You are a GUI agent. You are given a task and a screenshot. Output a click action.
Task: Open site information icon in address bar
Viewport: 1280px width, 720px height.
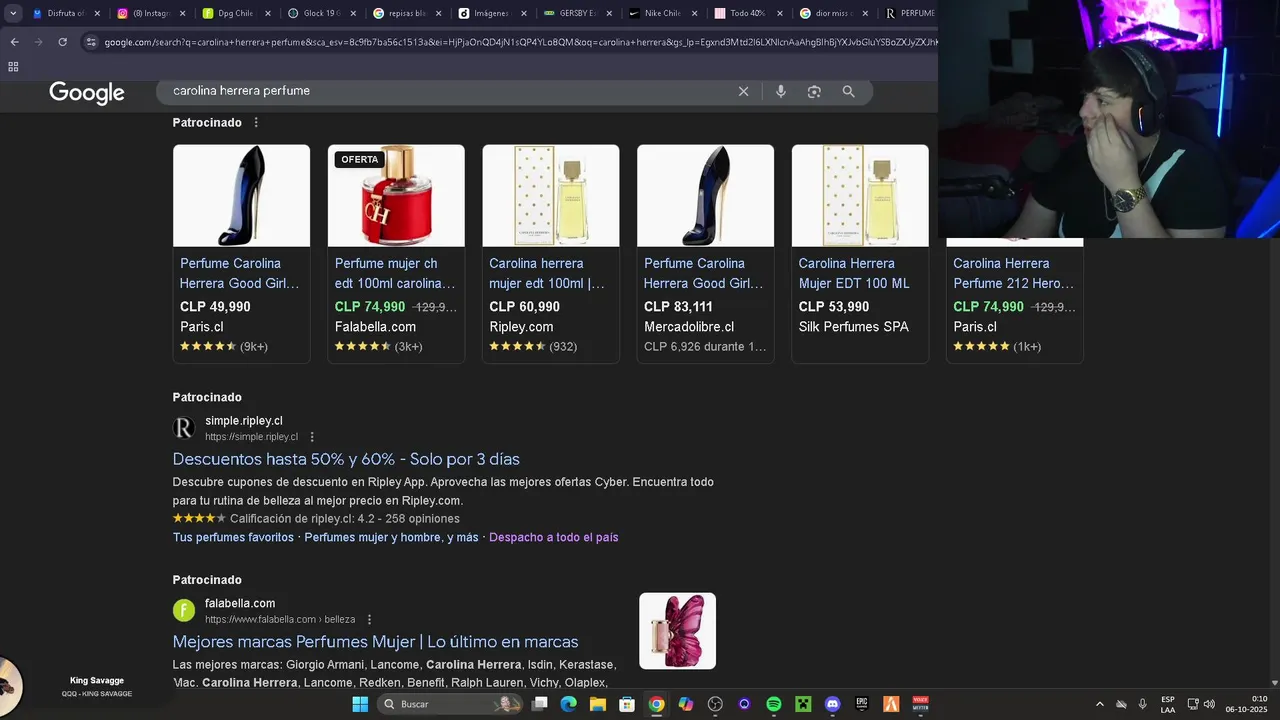coord(91,42)
